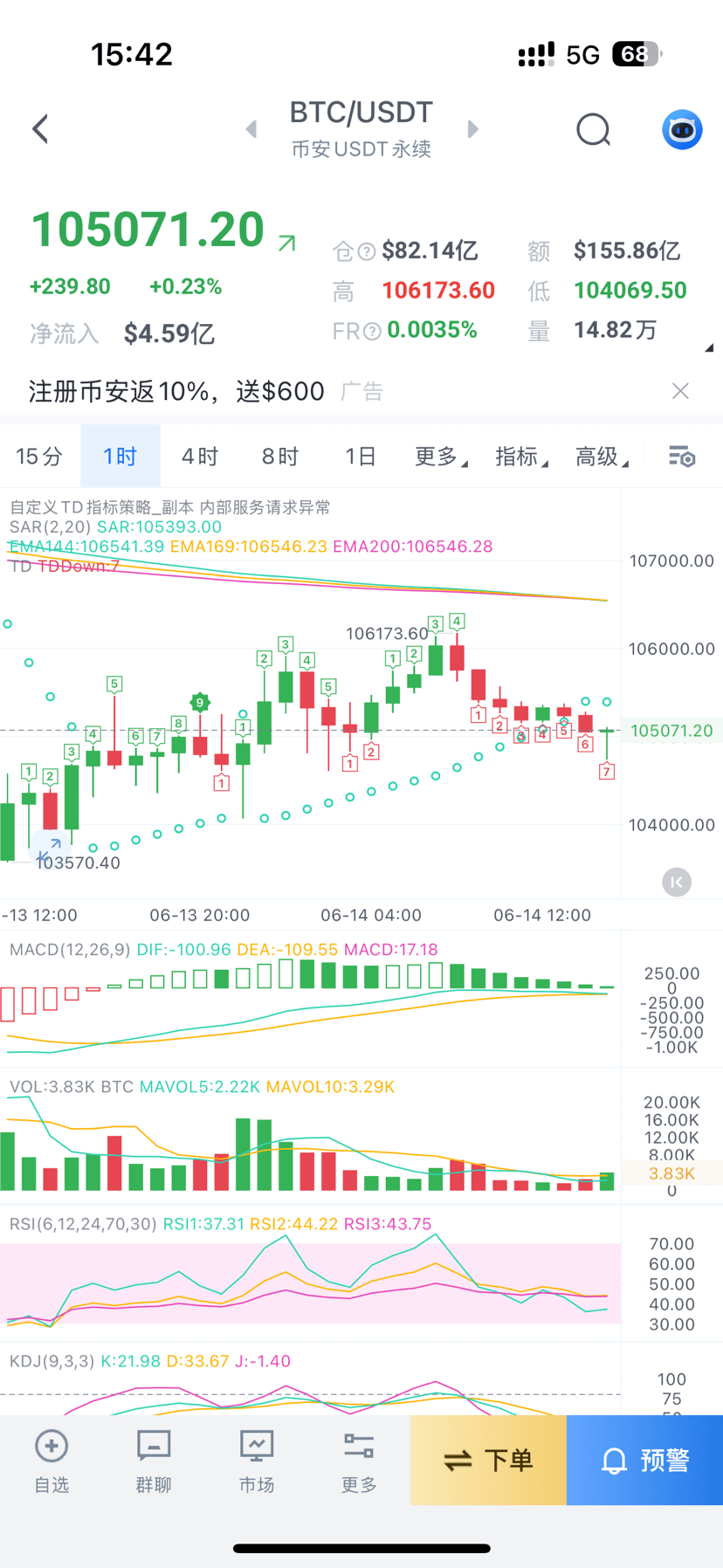Select the 1时 timeframe tab
Viewport: 723px width, 1568px height.
click(x=120, y=456)
